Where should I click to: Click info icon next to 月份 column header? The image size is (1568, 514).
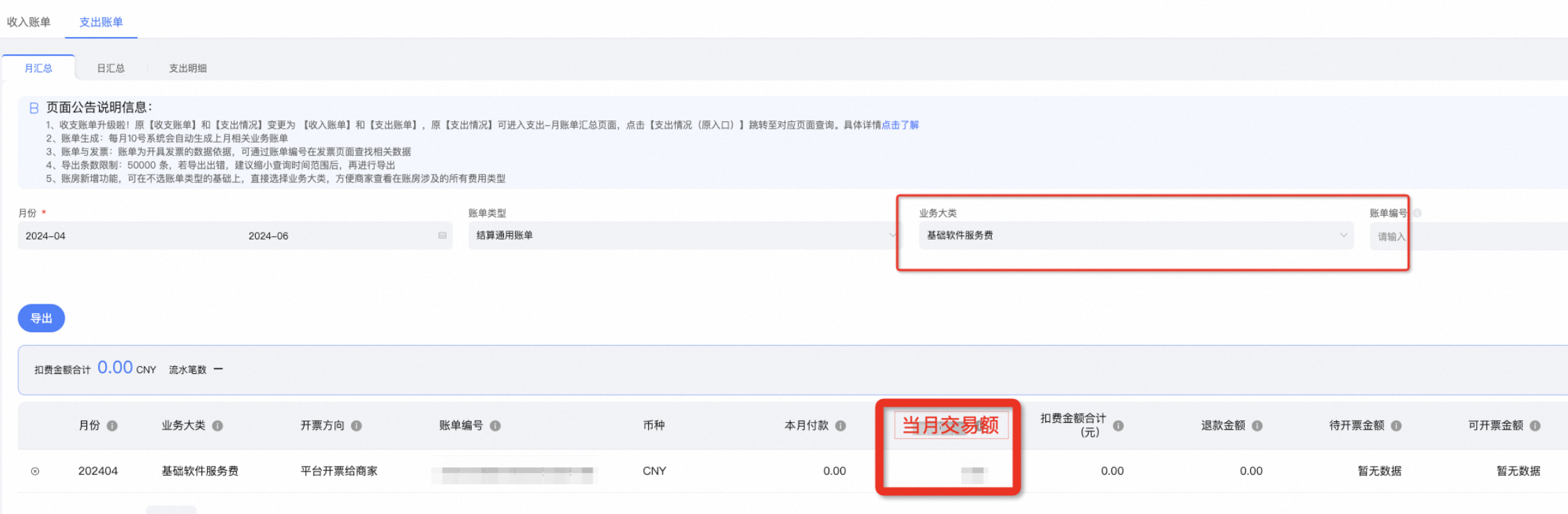click(112, 426)
